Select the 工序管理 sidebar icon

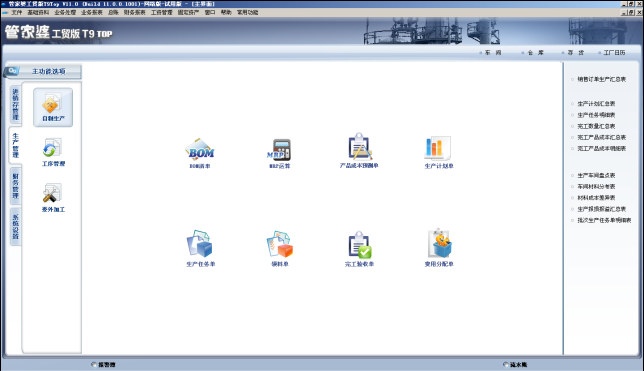point(53,152)
